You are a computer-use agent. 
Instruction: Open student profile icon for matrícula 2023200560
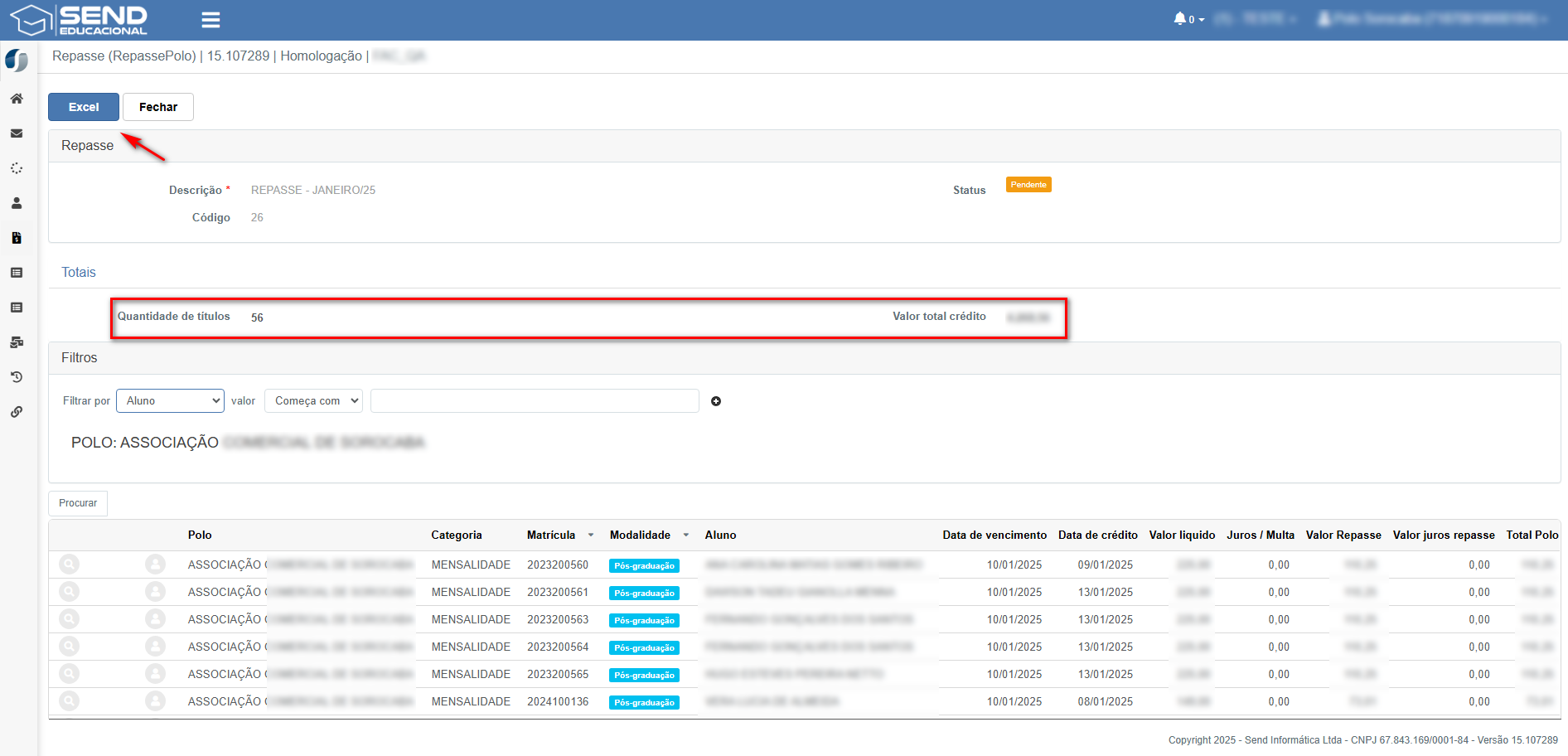point(155,565)
